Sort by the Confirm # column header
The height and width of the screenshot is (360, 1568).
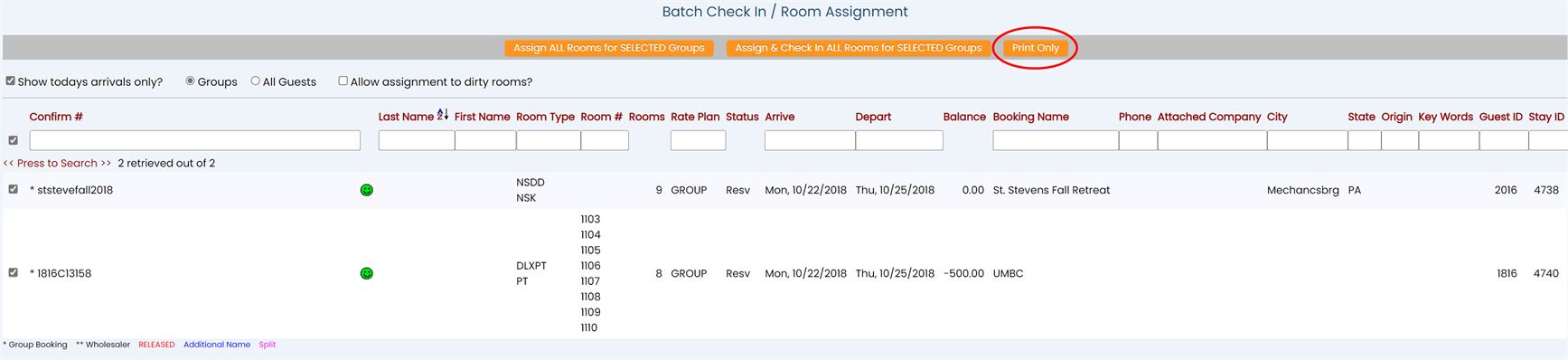(56, 117)
